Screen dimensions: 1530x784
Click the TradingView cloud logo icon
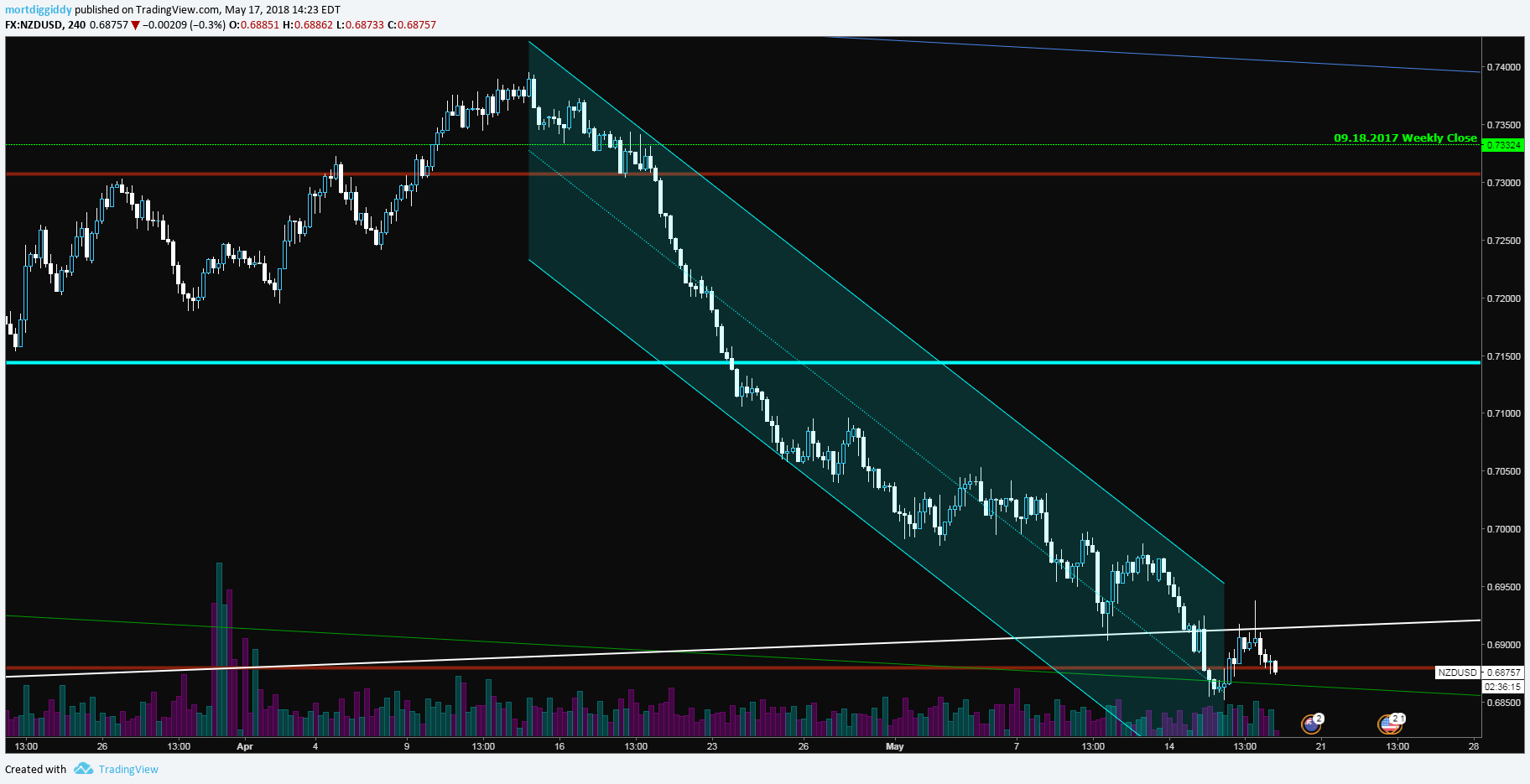[83, 768]
